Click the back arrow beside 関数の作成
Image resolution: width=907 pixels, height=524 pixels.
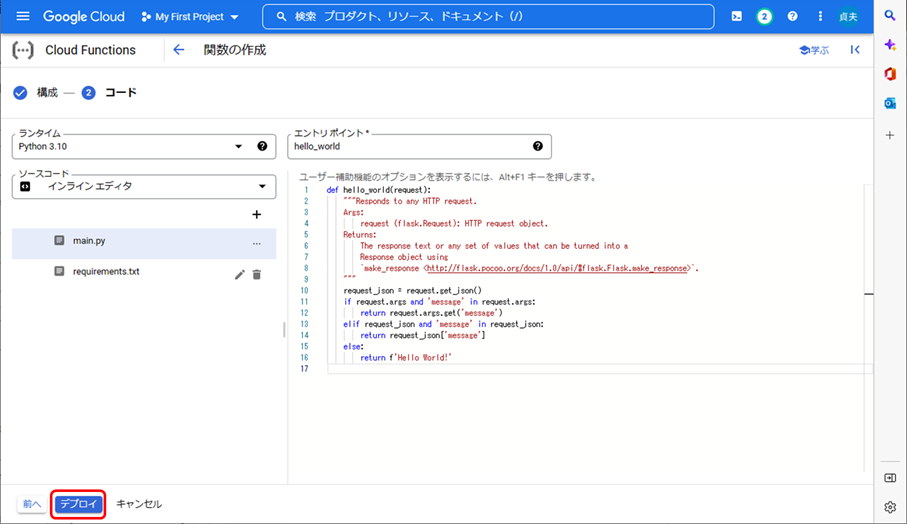(x=179, y=50)
